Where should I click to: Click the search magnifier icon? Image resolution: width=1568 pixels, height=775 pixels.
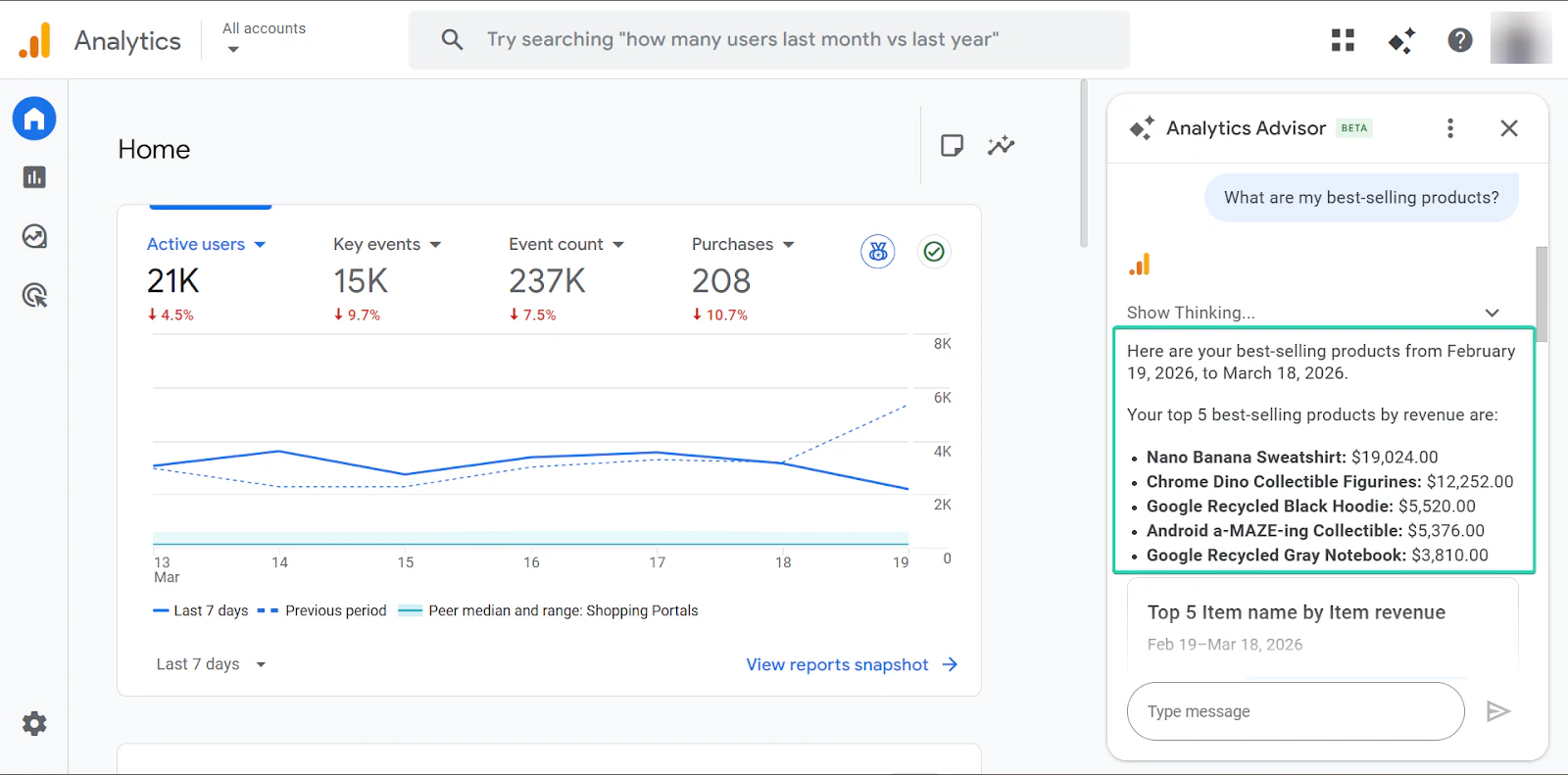452,39
